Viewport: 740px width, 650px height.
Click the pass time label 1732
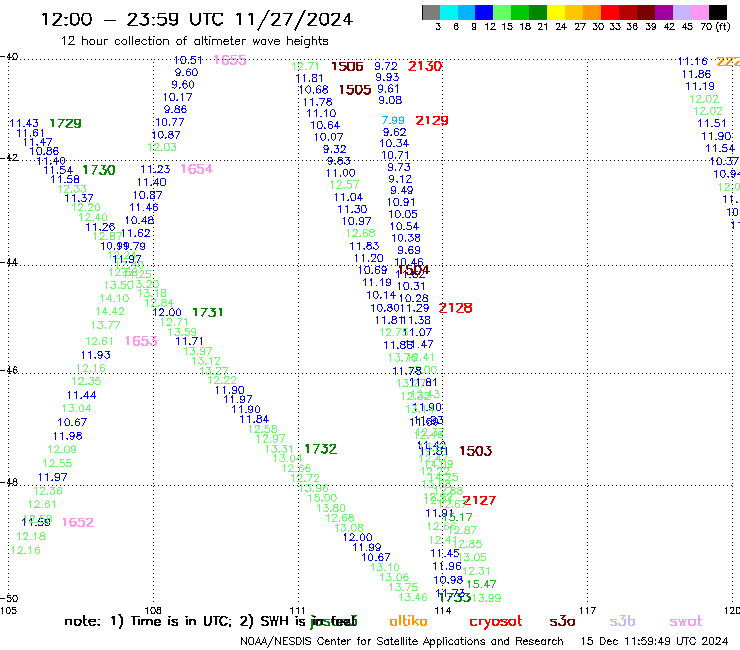click(321, 449)
